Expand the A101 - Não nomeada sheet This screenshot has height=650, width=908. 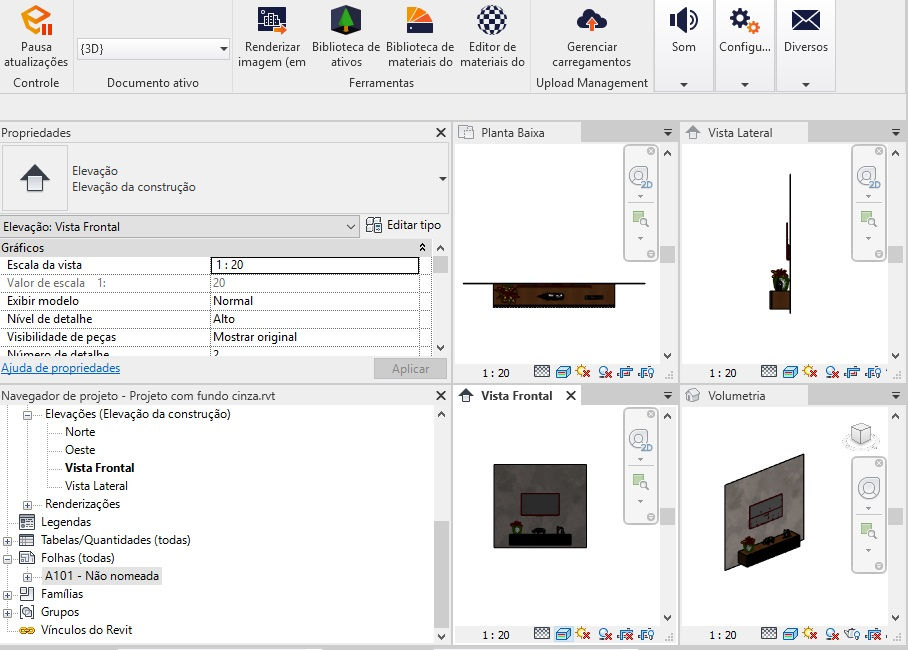27,576
